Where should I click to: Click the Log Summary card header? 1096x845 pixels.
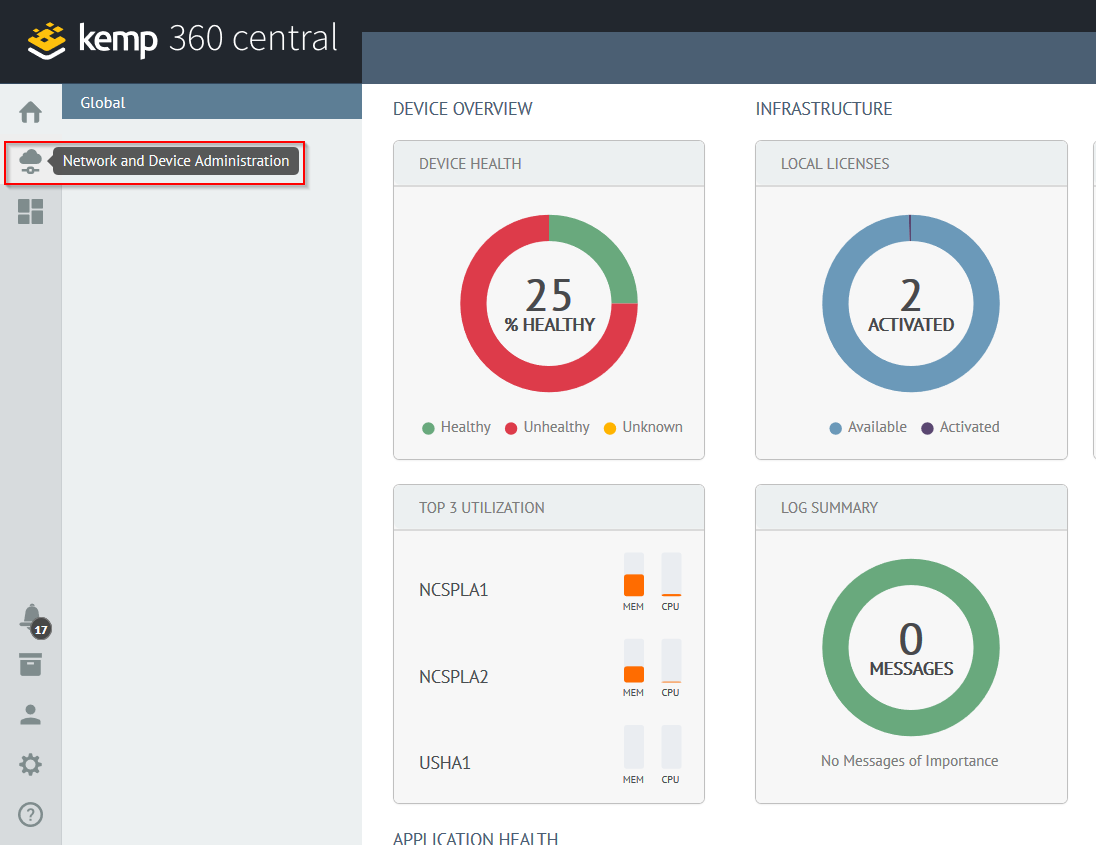[911, 507]
